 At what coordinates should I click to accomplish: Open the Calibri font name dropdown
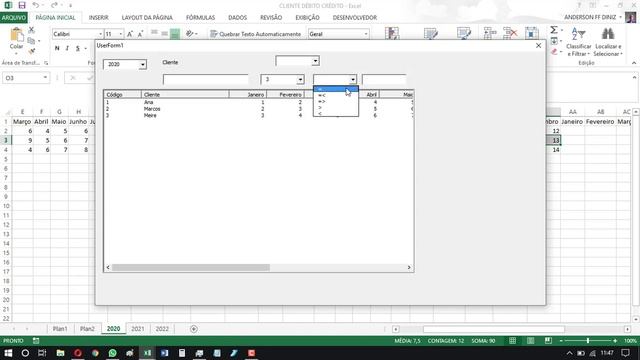(x=100, y=34)
